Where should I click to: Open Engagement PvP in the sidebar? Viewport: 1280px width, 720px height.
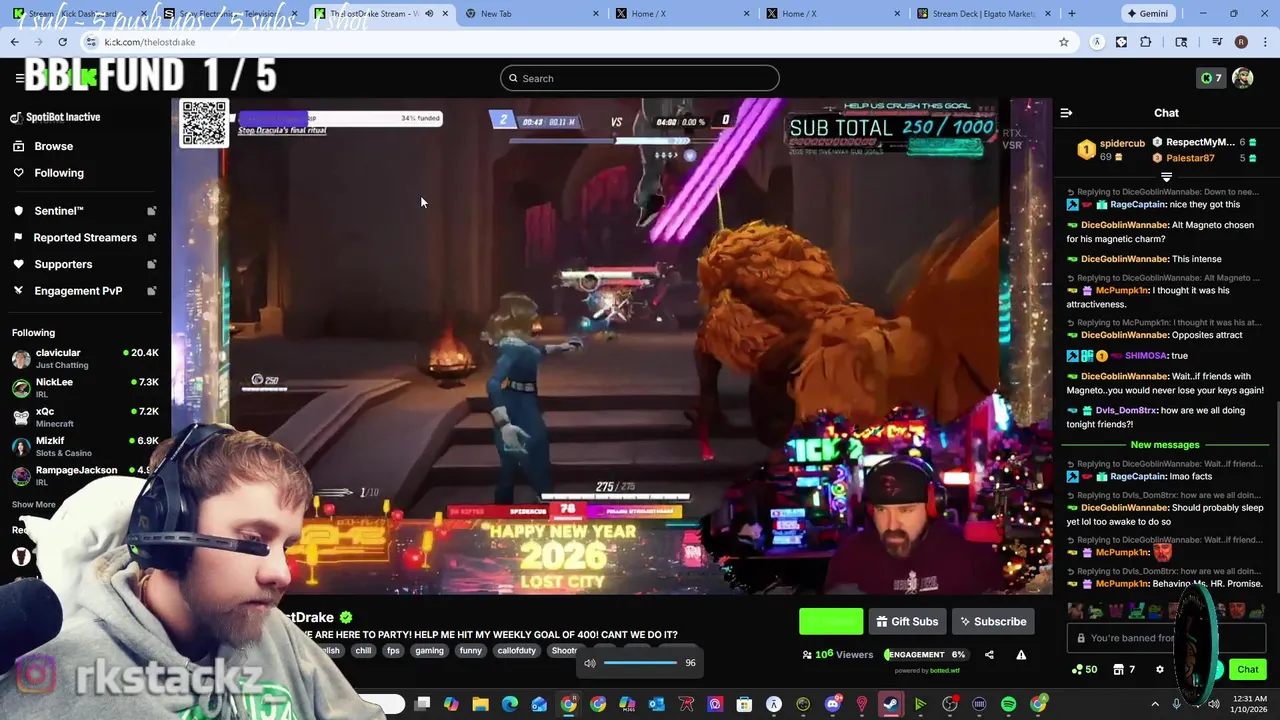tap(78, 291)
